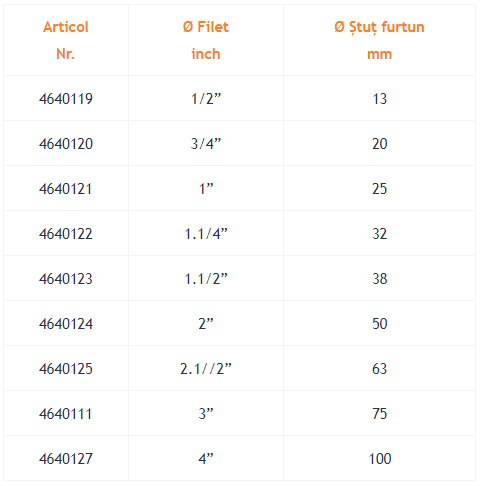Click article number 4640122

pyautogui.click(x=66, y=234)
